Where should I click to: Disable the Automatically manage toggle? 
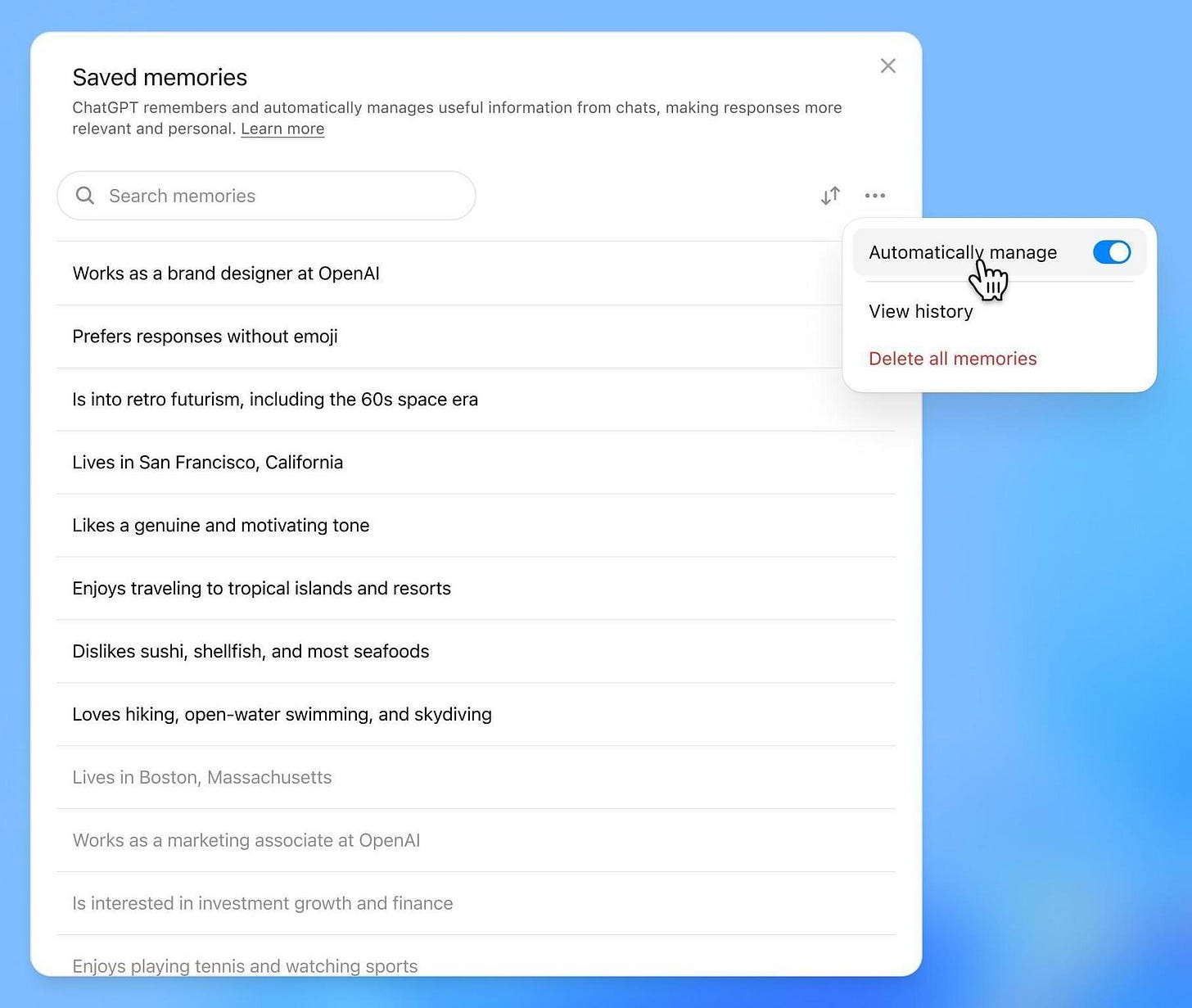tap(1111, 252)
